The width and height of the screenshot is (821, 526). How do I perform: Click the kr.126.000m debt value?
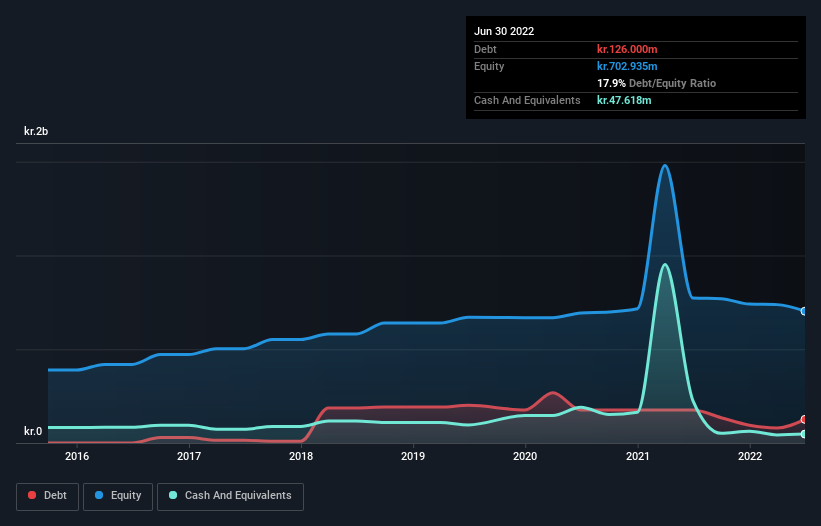(627, 49)
